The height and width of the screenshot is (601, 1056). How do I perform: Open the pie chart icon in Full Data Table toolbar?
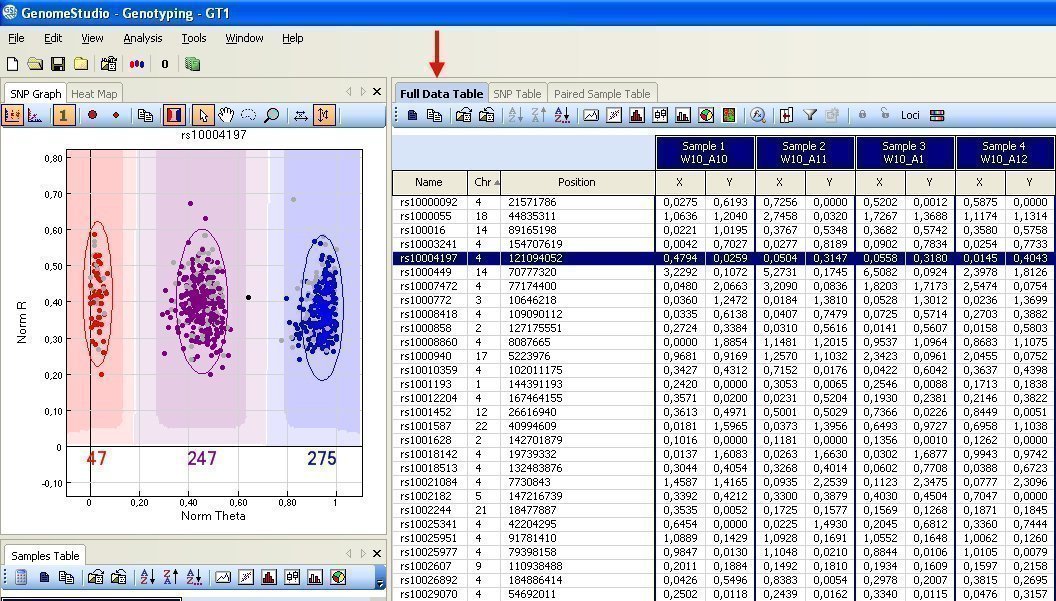pyautogui.click(x=706, y=115)
